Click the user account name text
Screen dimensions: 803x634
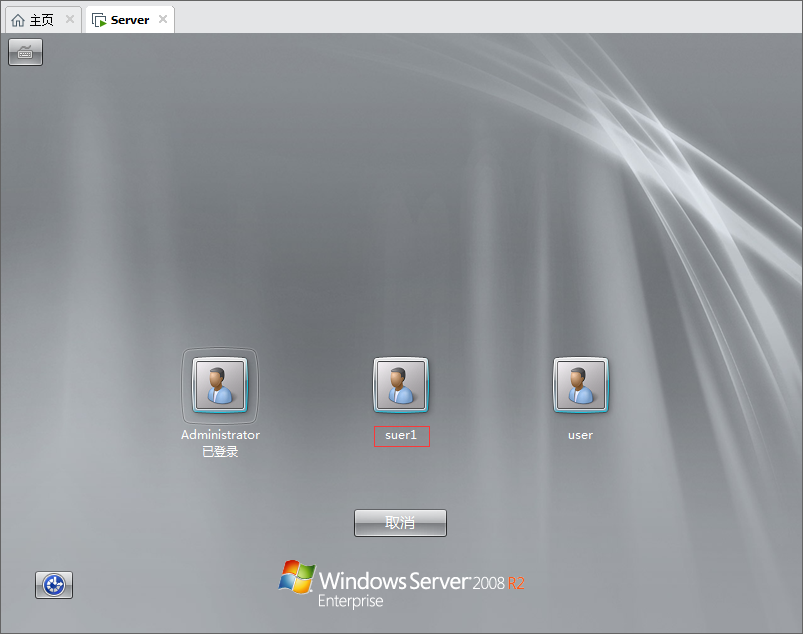point(580,435)
